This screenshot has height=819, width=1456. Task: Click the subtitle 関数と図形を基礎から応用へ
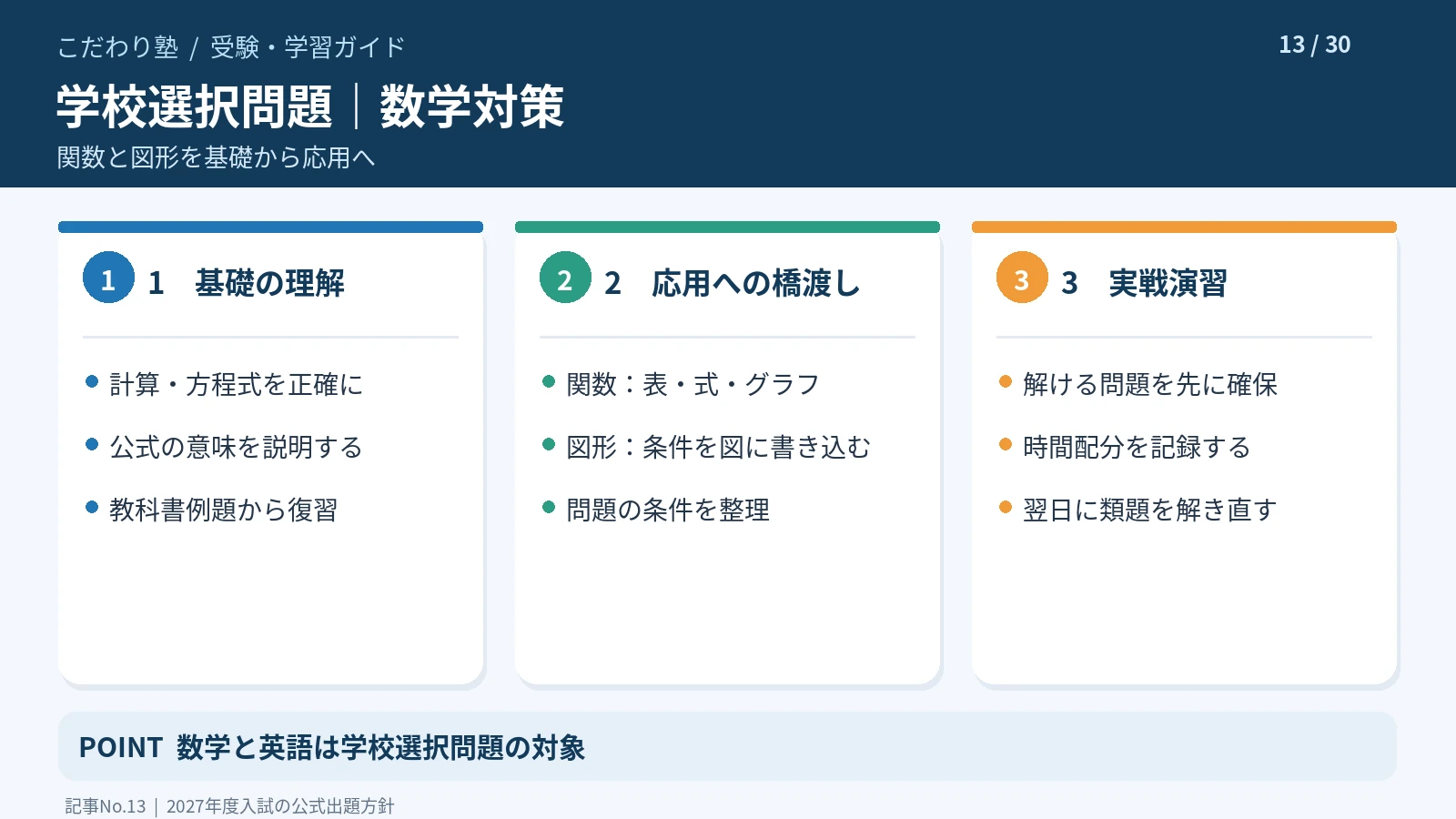tap(216, 157)
